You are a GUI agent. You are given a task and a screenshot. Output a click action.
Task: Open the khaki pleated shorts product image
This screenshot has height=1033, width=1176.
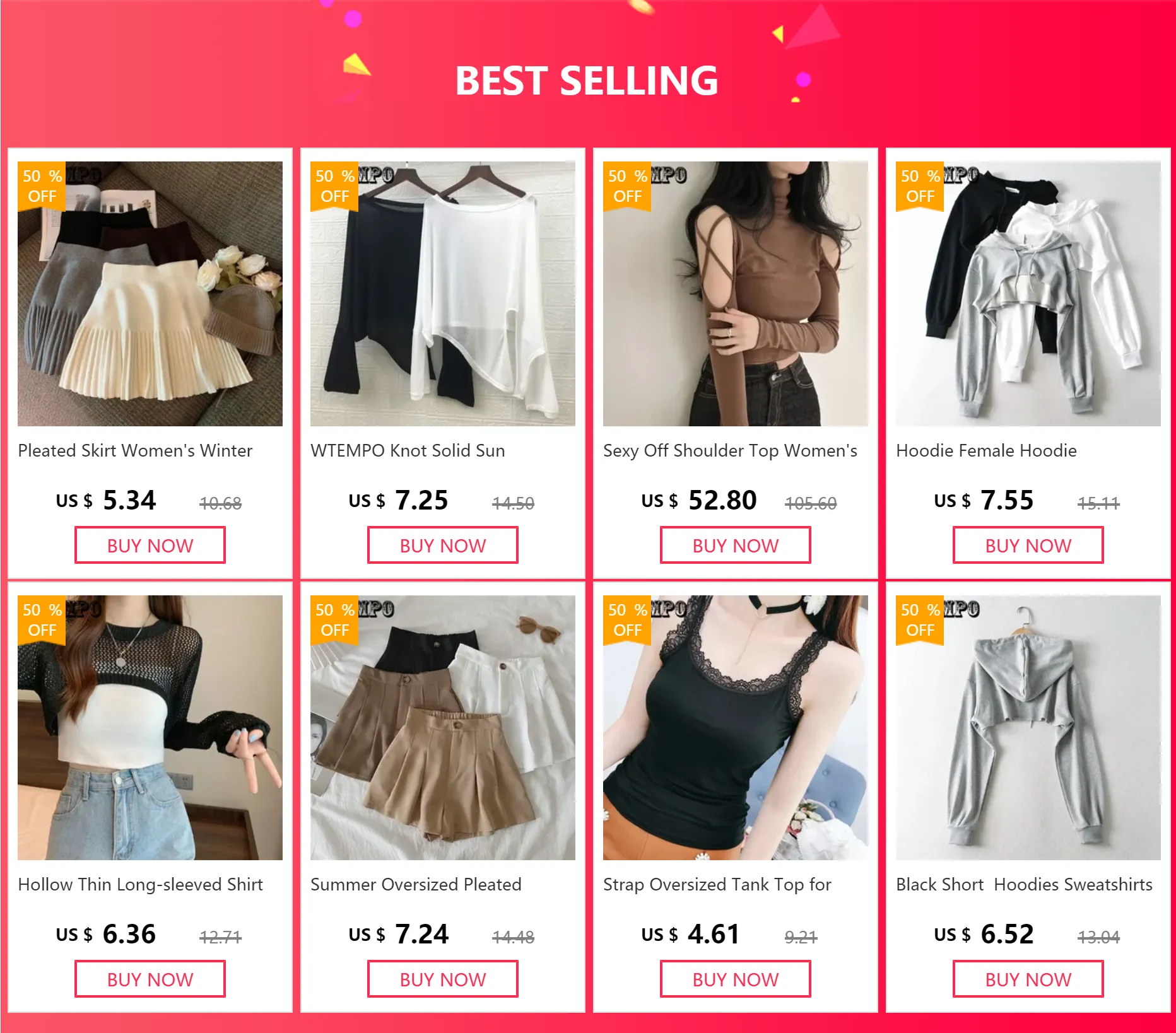point(443,728)
